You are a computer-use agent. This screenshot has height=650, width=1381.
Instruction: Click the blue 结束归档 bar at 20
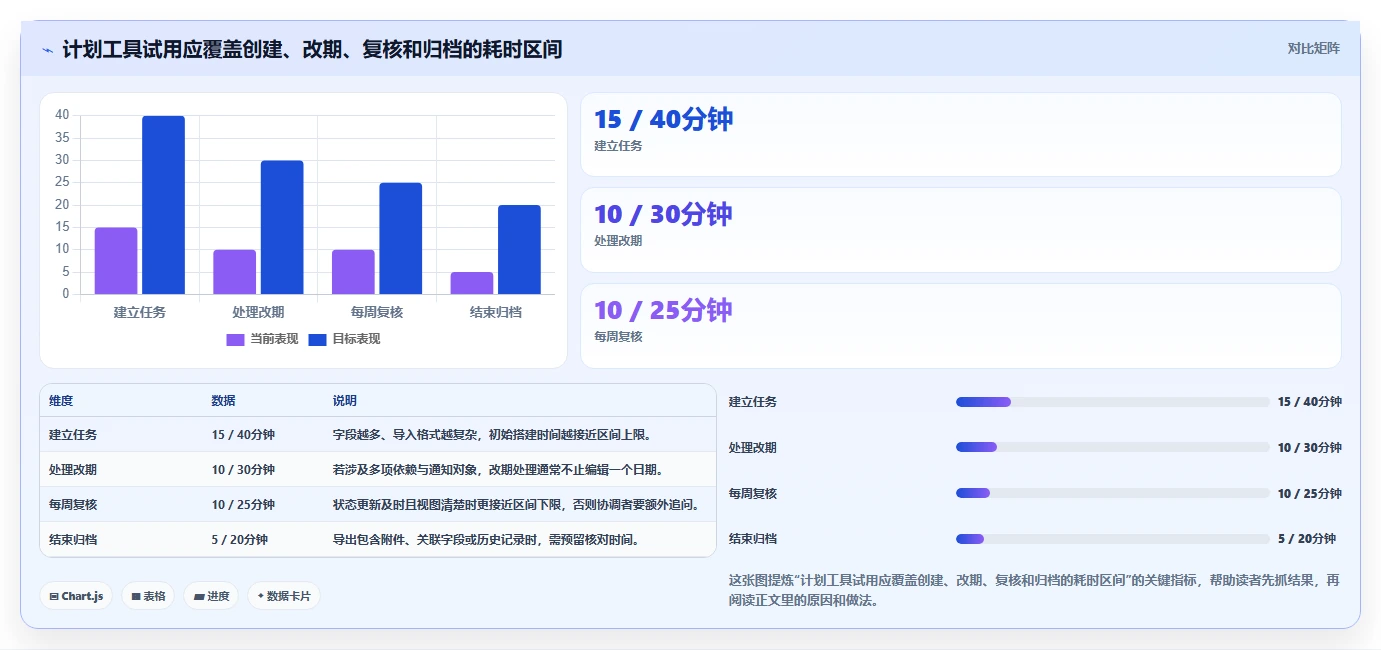tap(519, 250)
